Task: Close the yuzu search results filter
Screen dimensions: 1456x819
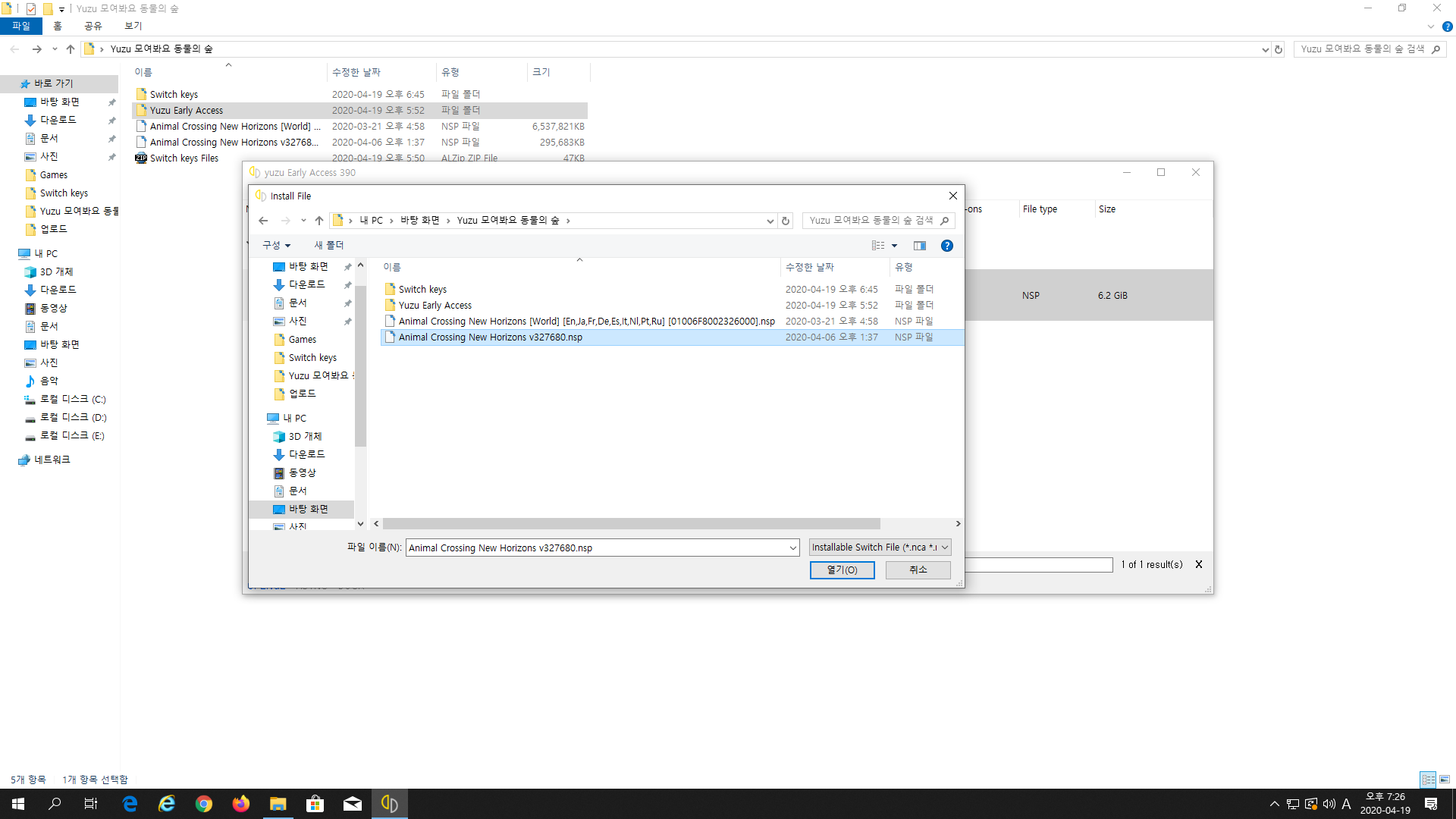Action: coord(1199,564)
